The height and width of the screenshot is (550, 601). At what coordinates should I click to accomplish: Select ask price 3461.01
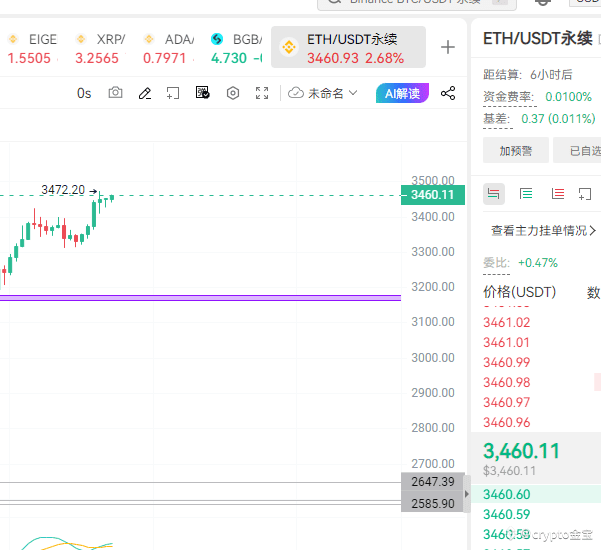pos(506,342)
